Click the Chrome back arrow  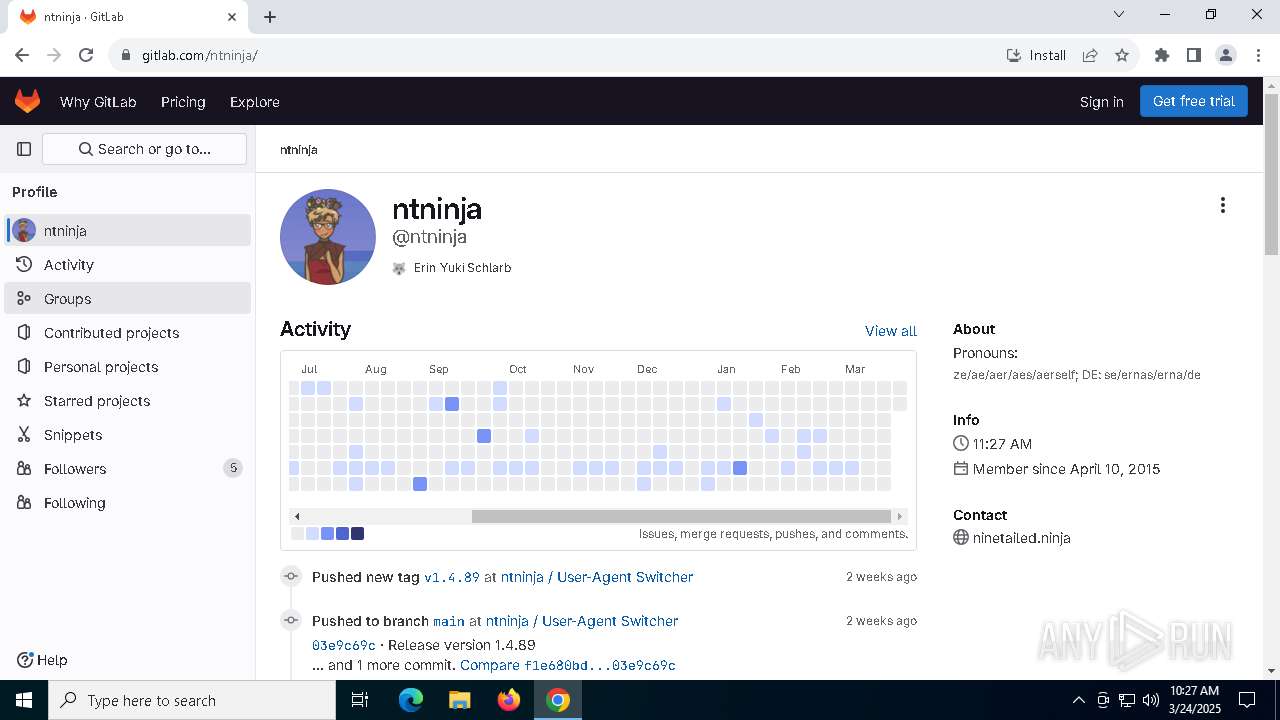coord(22,55)
